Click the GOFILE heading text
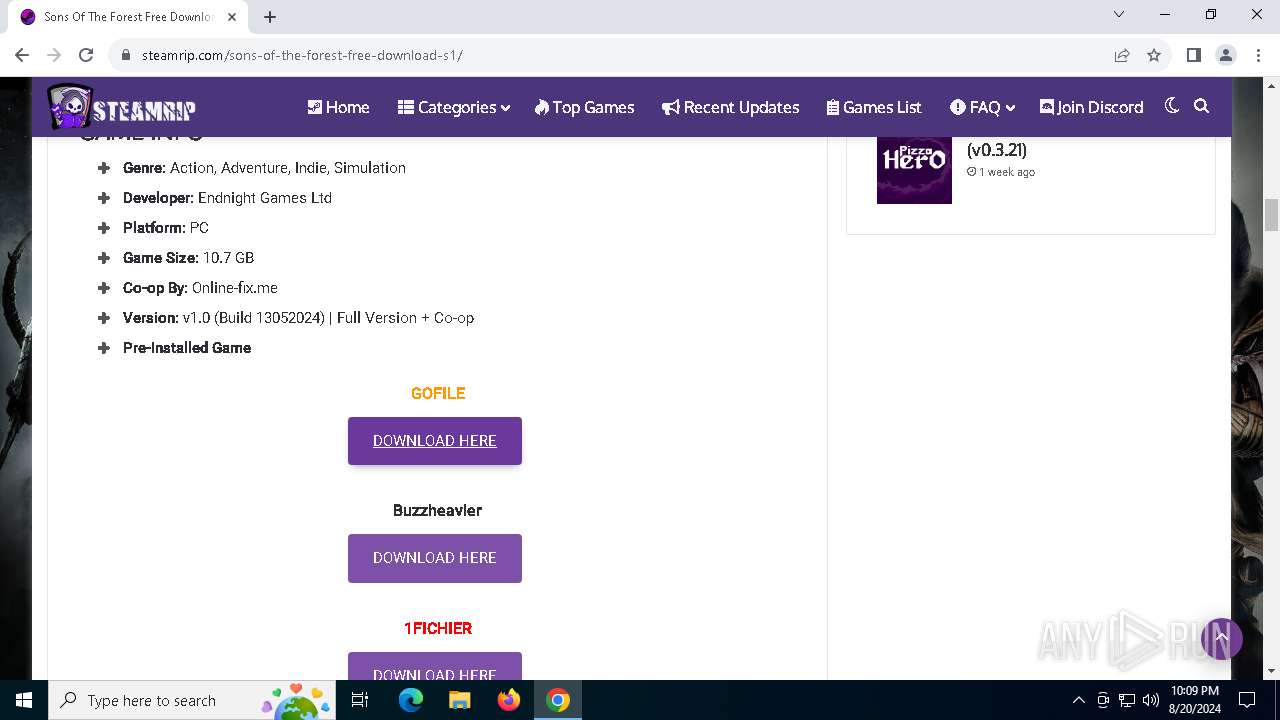The image size is (1280, 720). coord(438,393)
